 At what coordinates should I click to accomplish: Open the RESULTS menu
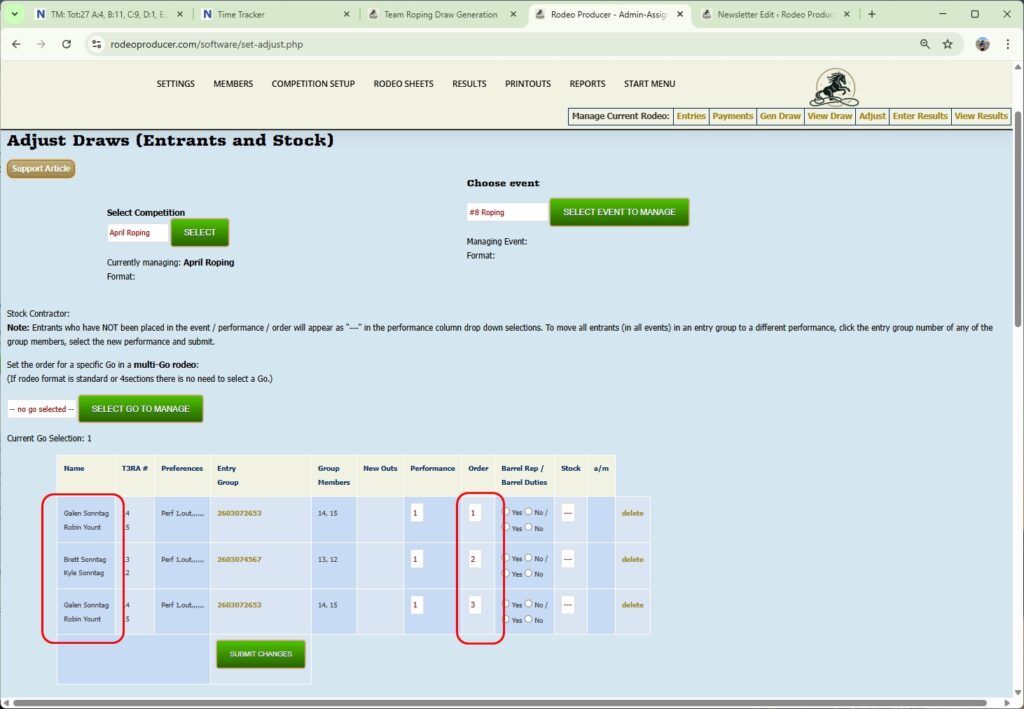pos(470,84)
